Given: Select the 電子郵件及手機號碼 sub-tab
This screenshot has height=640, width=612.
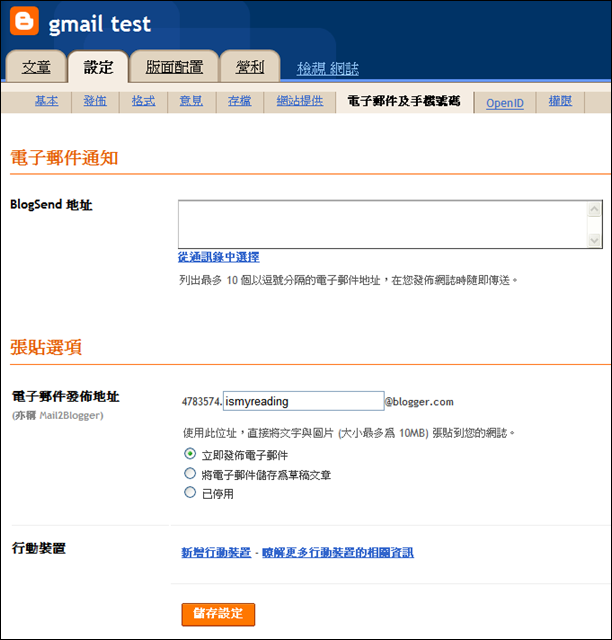Looking at the screenshot, I should pos(404,101).
